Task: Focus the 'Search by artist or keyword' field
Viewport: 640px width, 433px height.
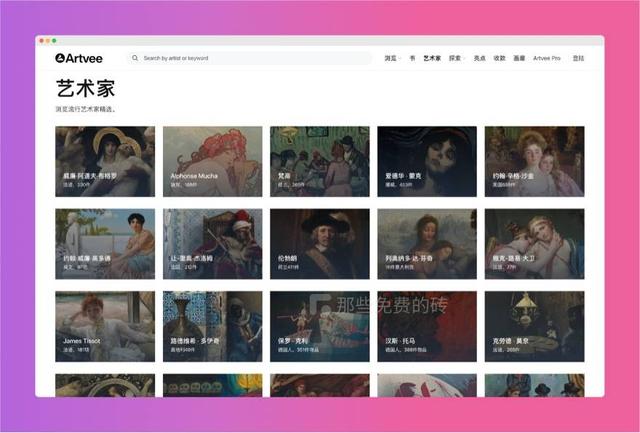Action: coord(250,58)
